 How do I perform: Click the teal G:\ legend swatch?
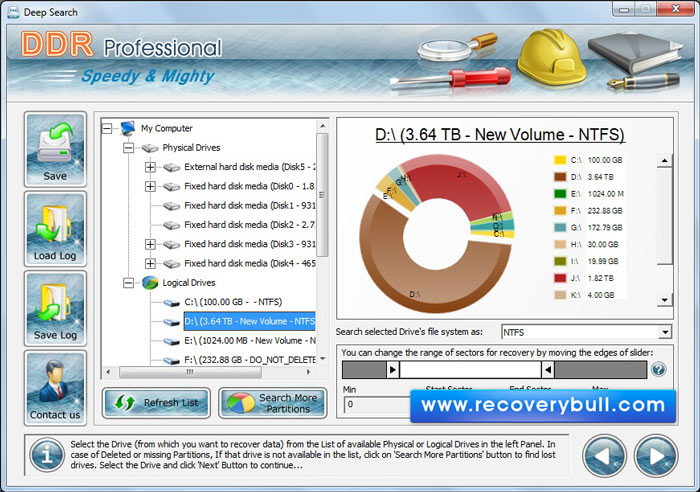(560, 228)
